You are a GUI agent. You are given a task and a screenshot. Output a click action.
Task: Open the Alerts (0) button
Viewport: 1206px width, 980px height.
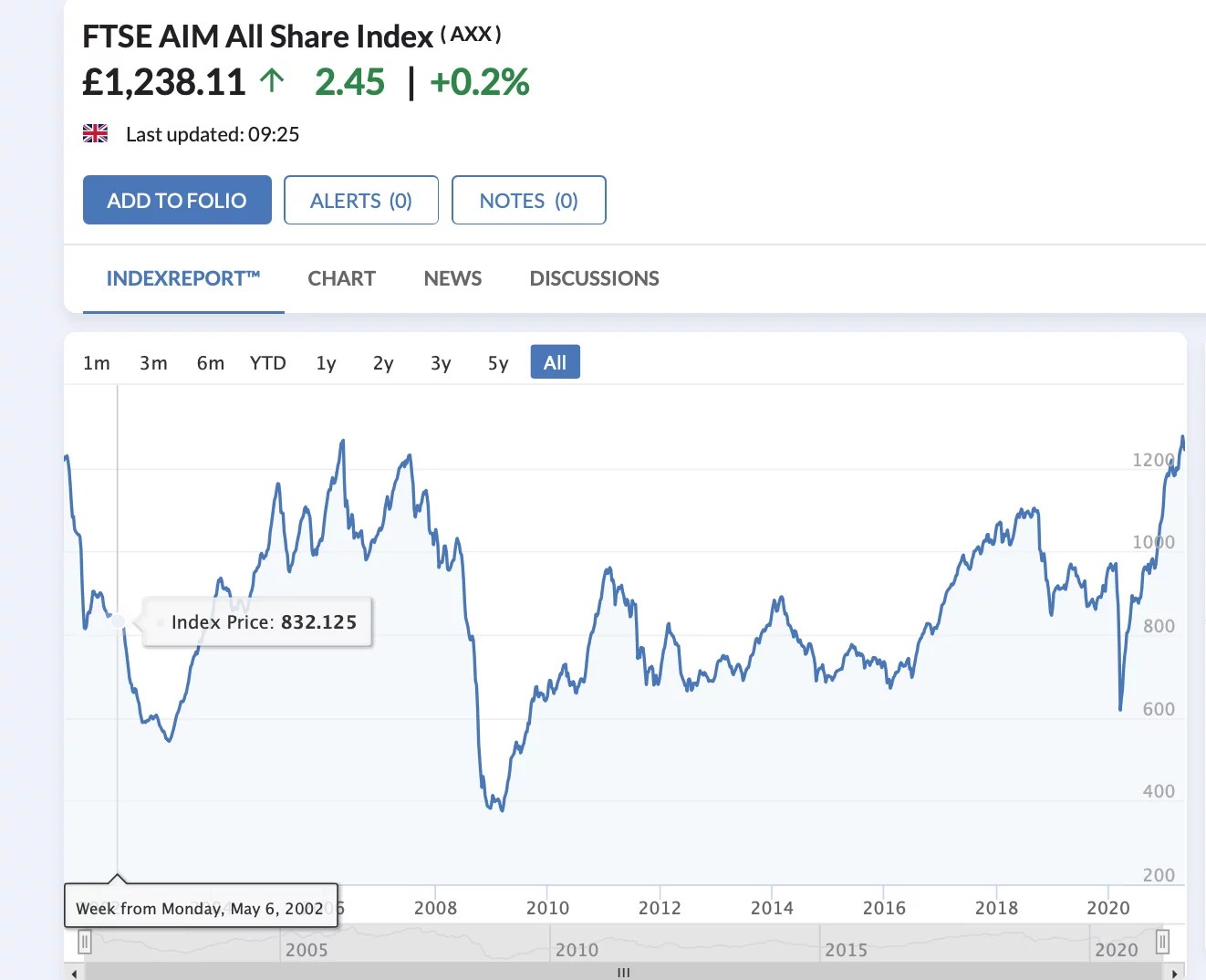pyautogui.click(x=361, y=200)
